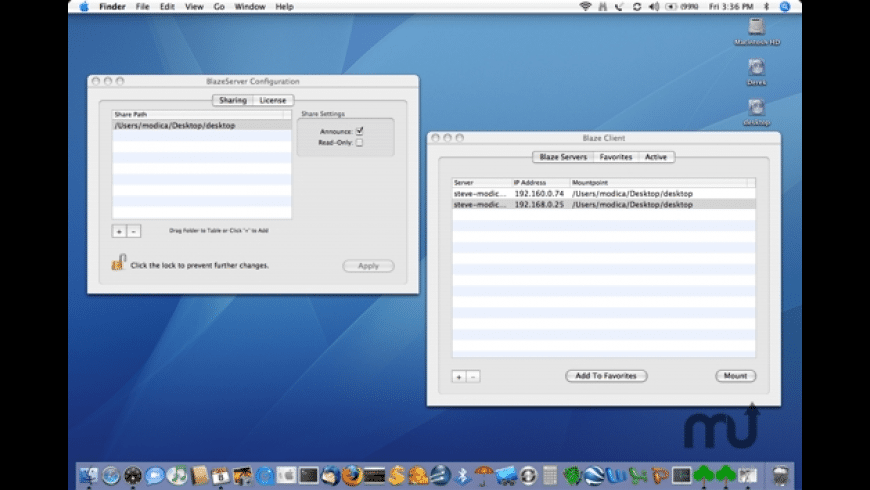Launch Google Earth from the Dock
Image resolution: width=870 pixels, height=490 pixels.
(x=594, y=476)
